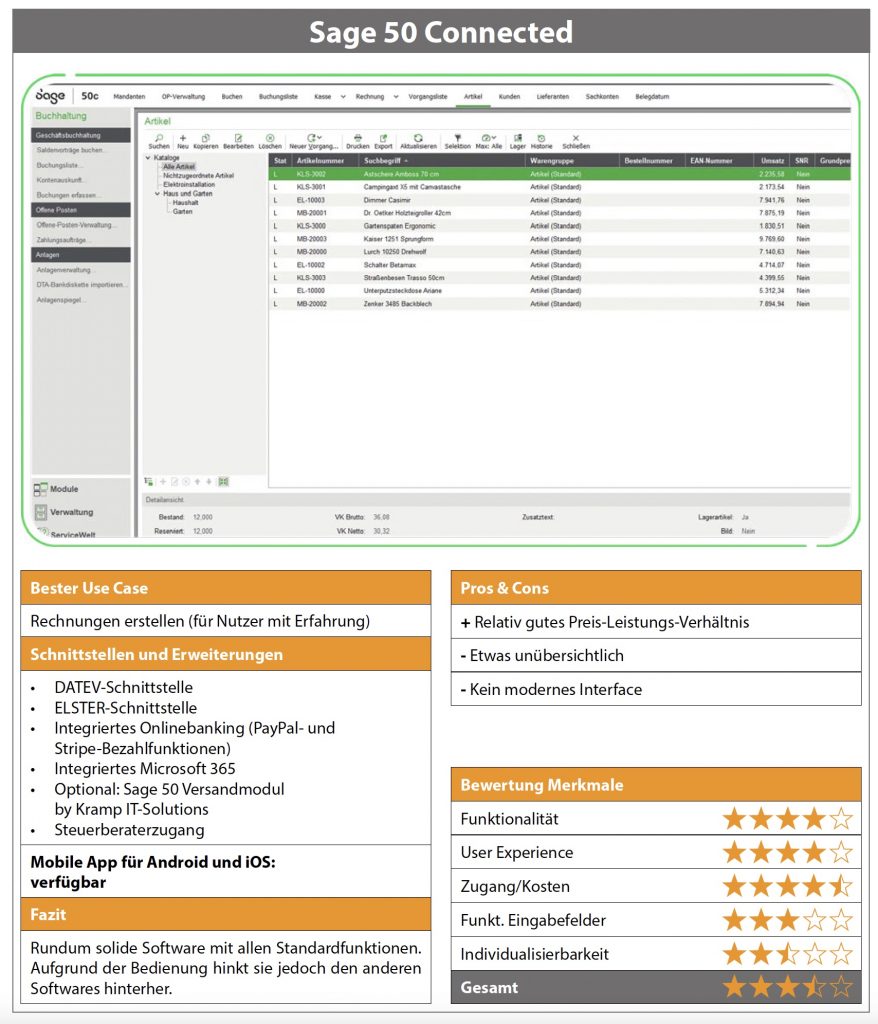Select row Dr. Oetker Holzteigroller 42cm
Image resolution: width=878 pixels, height=1024 pixels.
click(x=560, y=213)
